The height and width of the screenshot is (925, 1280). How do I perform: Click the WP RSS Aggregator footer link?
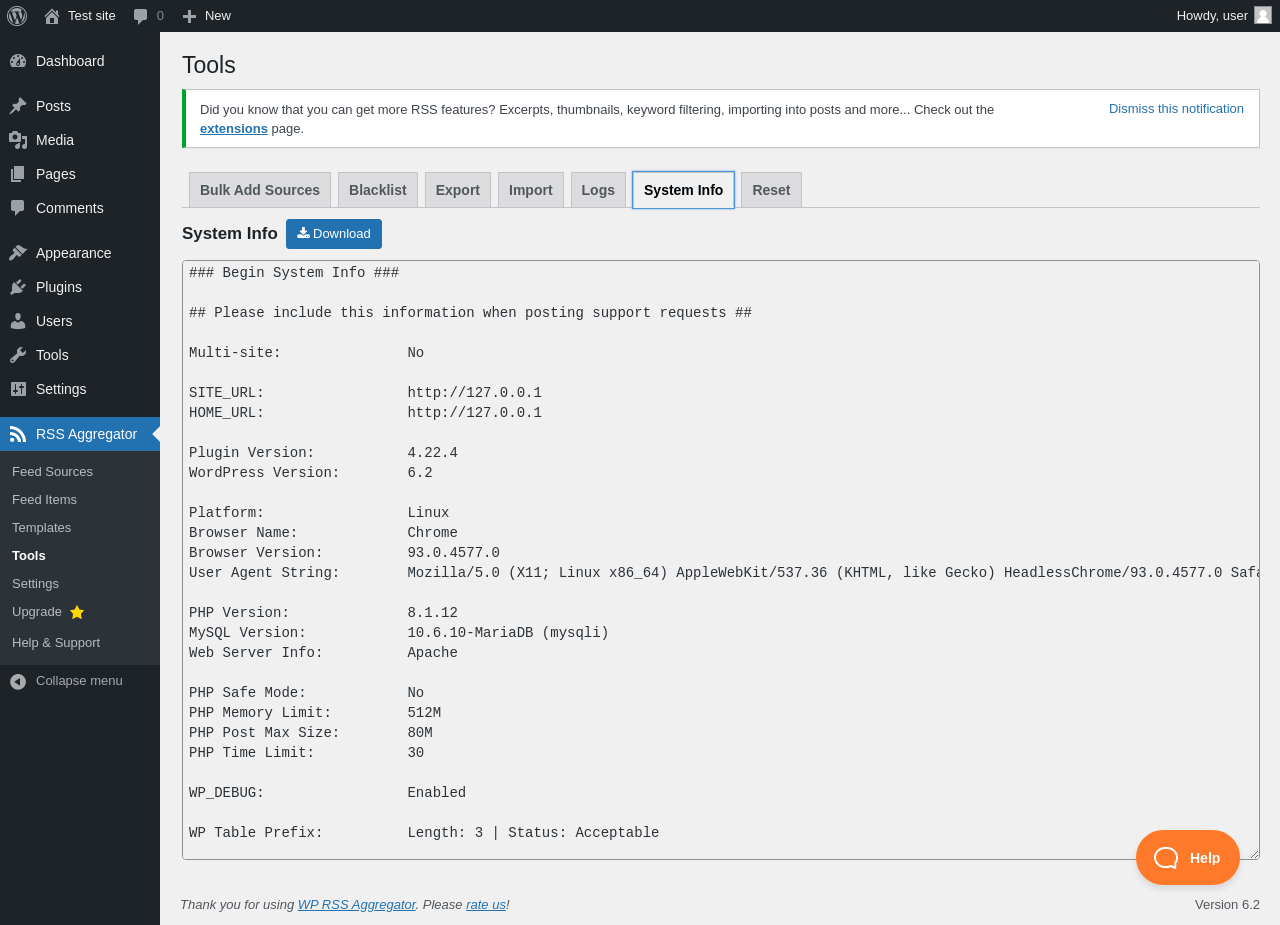tap(357, 904)
